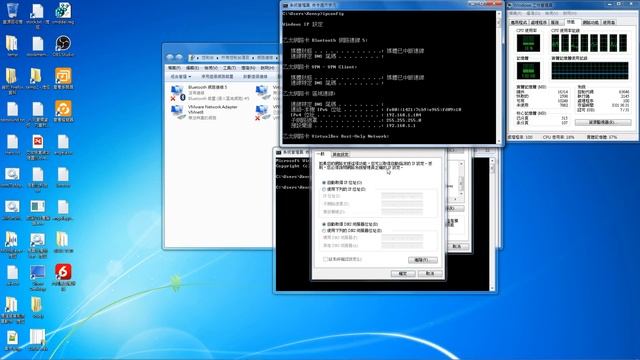Switch to Applications tab in Task Manager
This screenshot has height=360, width=640.
pos(519,22)
